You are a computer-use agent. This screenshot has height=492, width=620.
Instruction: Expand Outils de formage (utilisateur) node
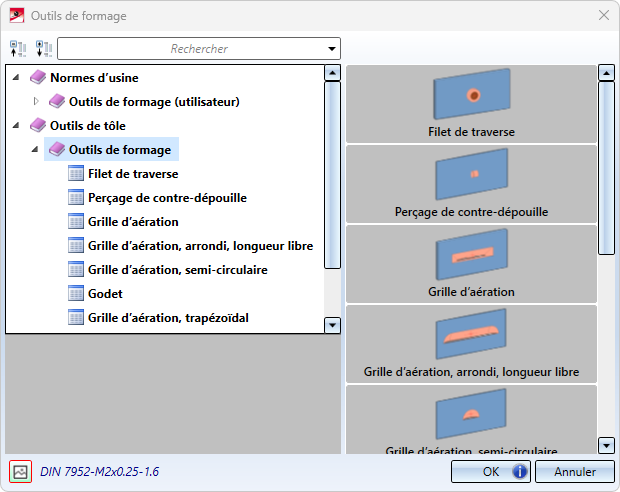(x=37, y=101)
